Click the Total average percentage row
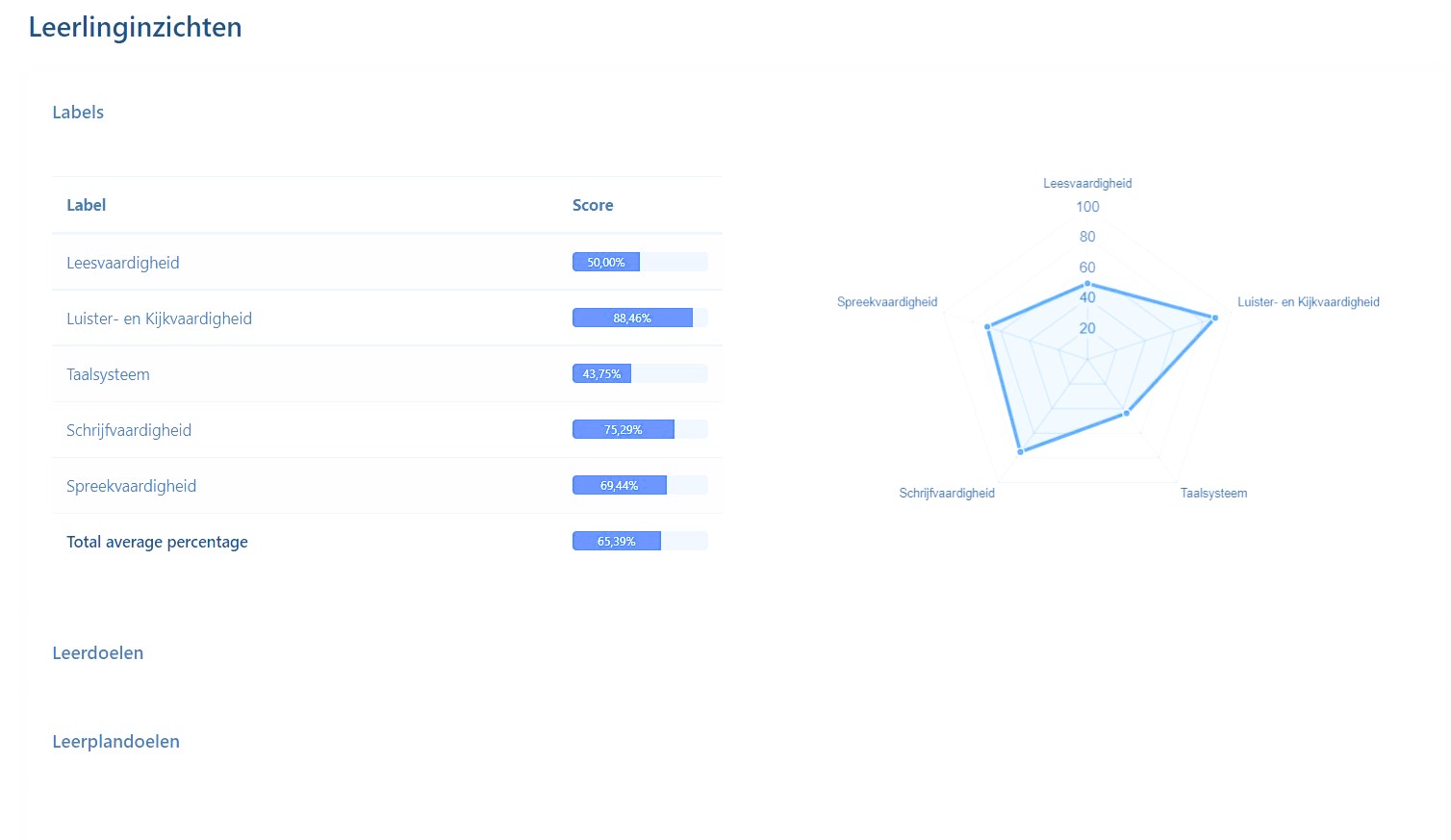The image size is (1451, 840). click(157, 541)
